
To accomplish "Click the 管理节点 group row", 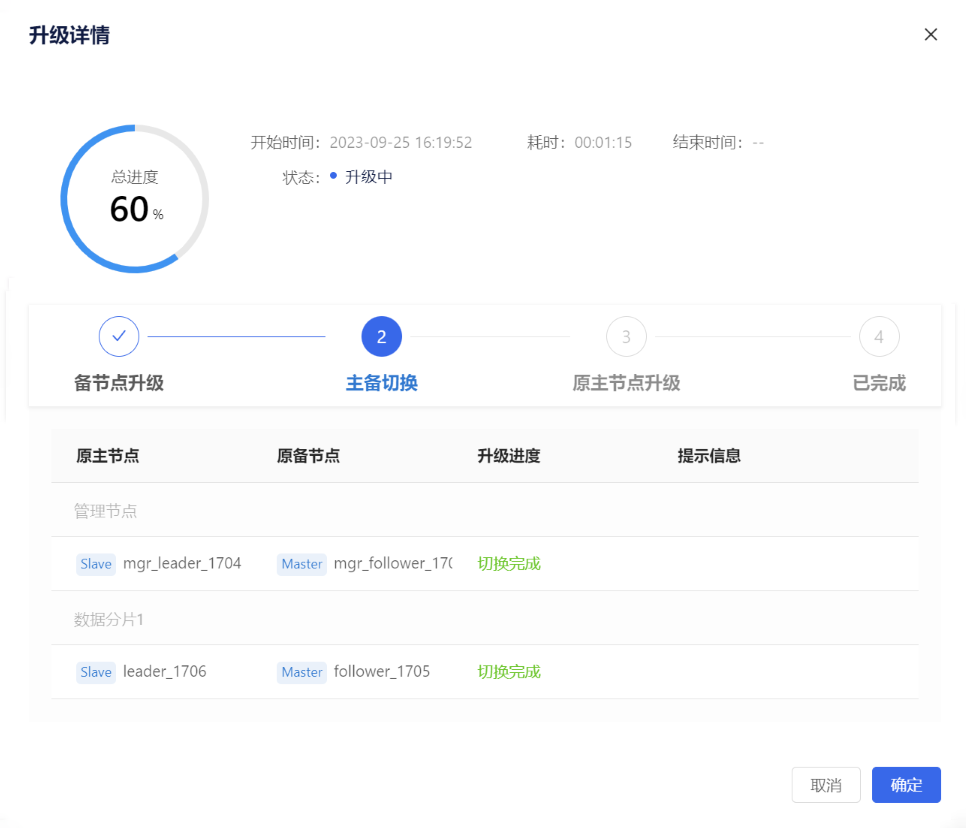I will 485,510.
